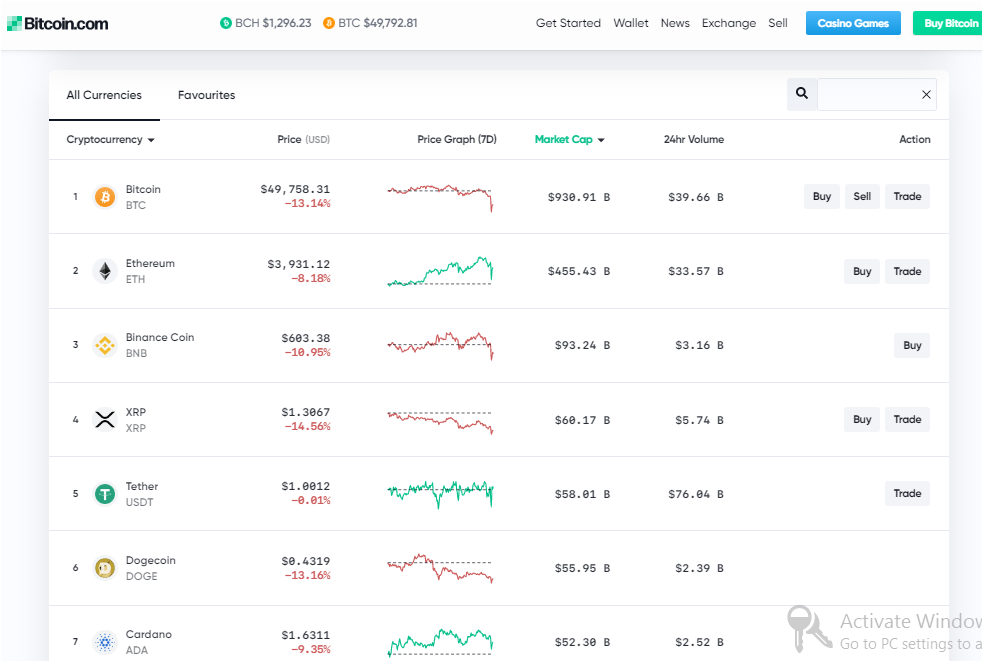Click the Casino Games button
983x662 pixels.
tap(853, 23)
